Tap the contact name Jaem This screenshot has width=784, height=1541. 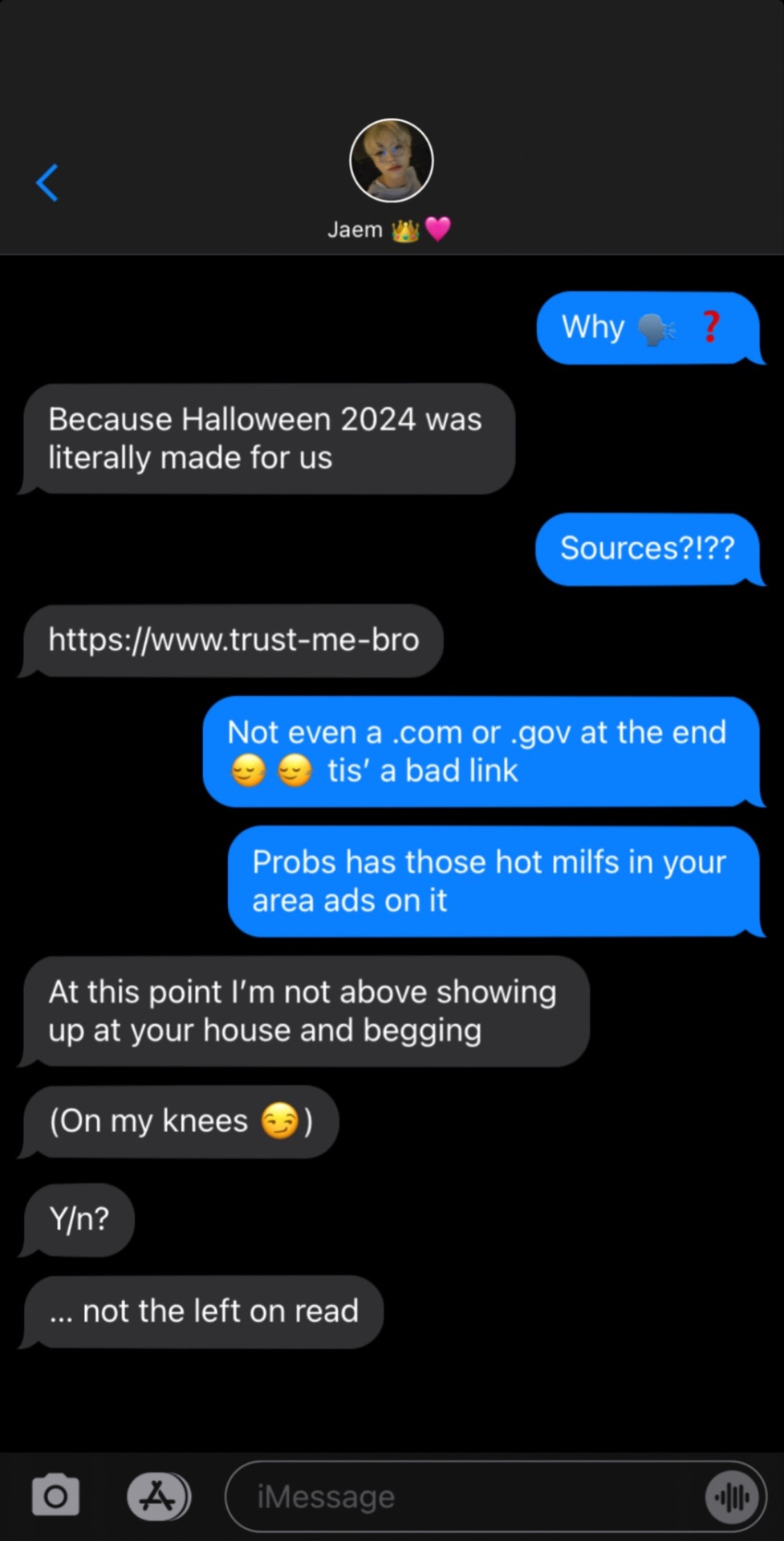(355, 230)
